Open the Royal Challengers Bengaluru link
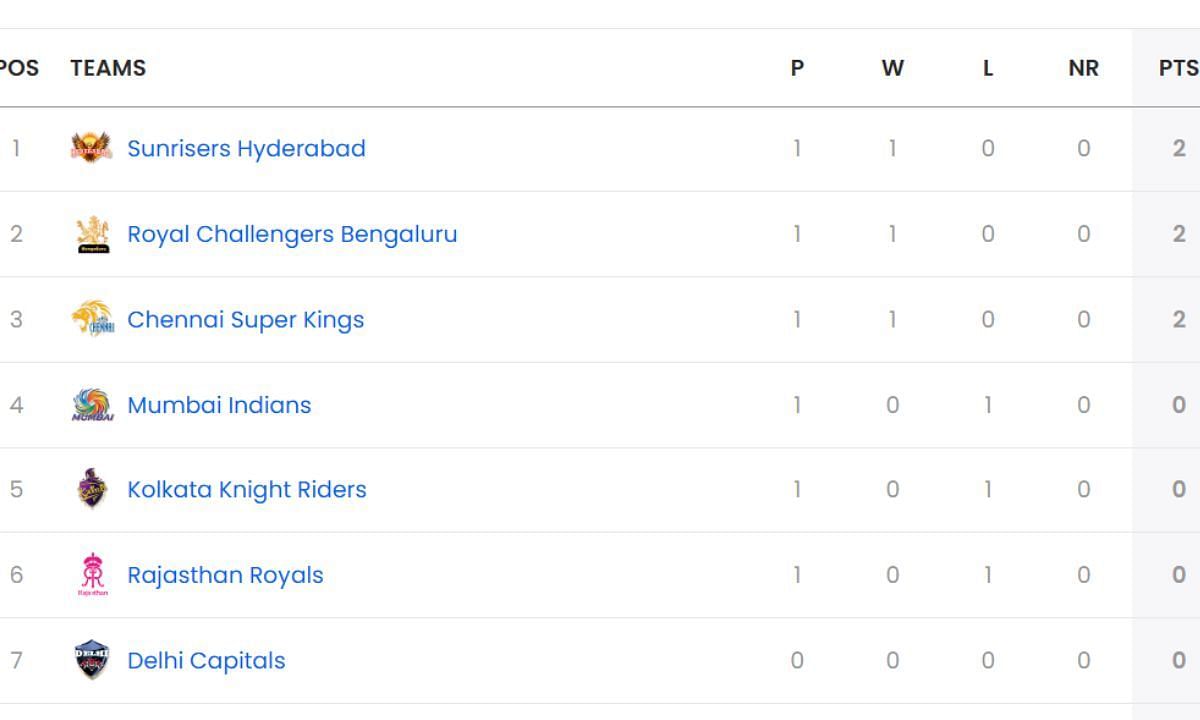Viewport: 1200px width, 720px height. (292, 234)
